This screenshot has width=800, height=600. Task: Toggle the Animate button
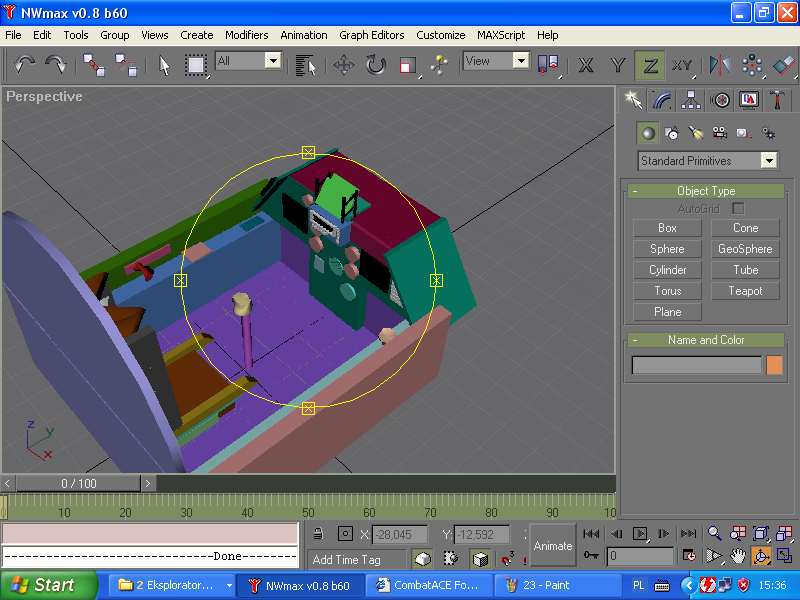pos(552,546)
